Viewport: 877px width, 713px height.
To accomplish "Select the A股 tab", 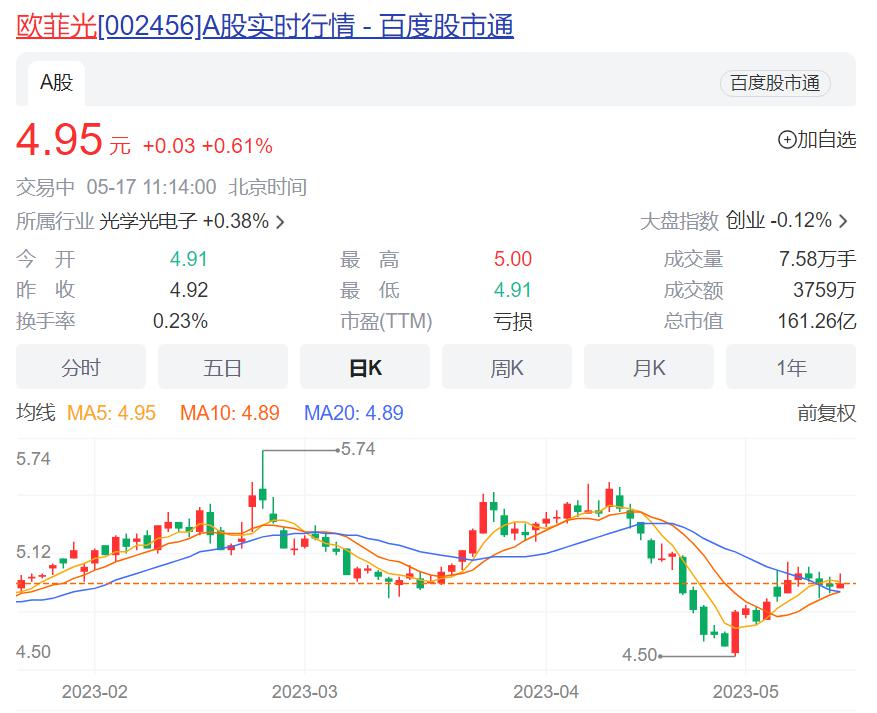I will click(56, 83).
